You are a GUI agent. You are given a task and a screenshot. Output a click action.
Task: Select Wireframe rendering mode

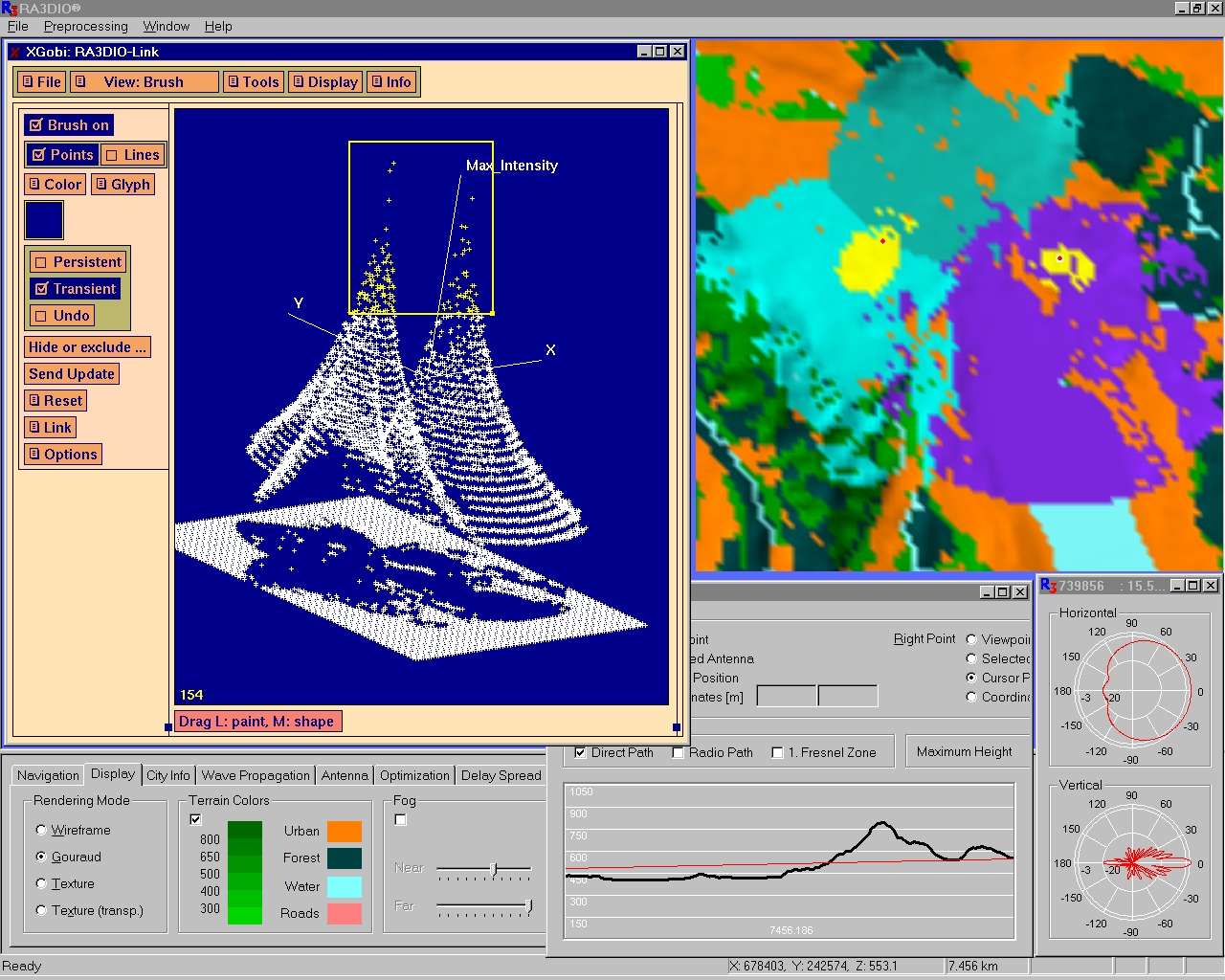[x=41, y=830]
